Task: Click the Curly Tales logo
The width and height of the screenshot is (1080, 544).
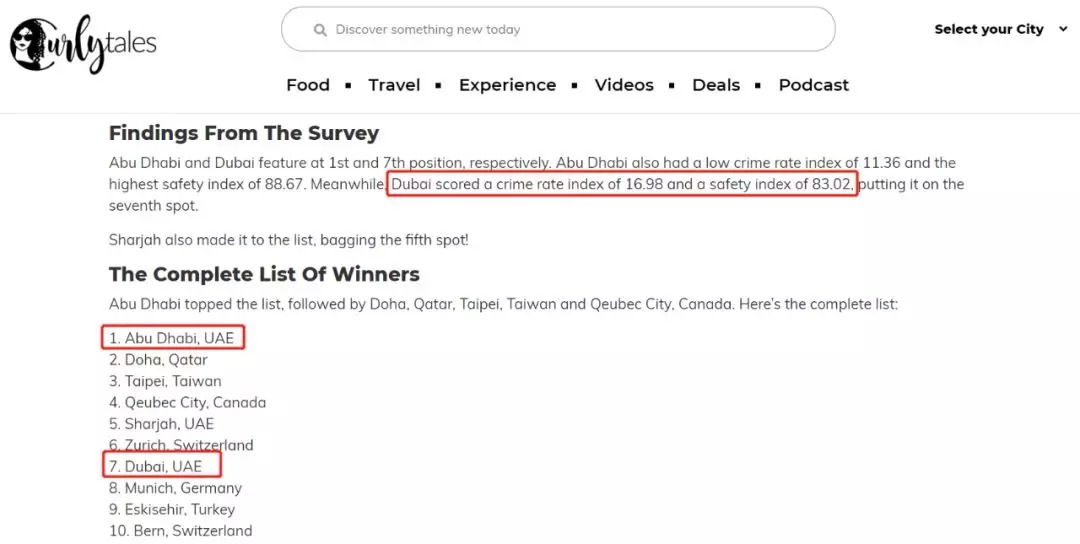Action: point(83,42)
